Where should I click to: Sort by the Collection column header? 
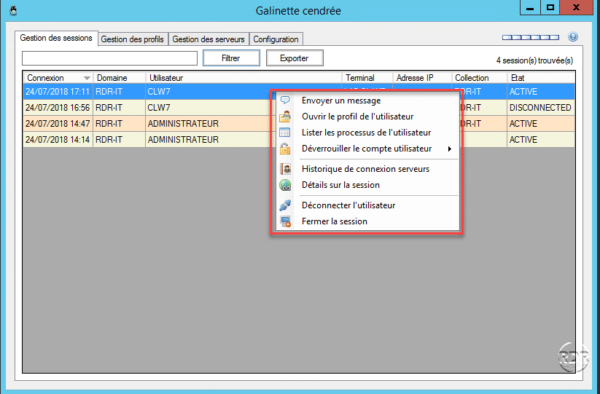pyautogui.click(x=479, y=78)
